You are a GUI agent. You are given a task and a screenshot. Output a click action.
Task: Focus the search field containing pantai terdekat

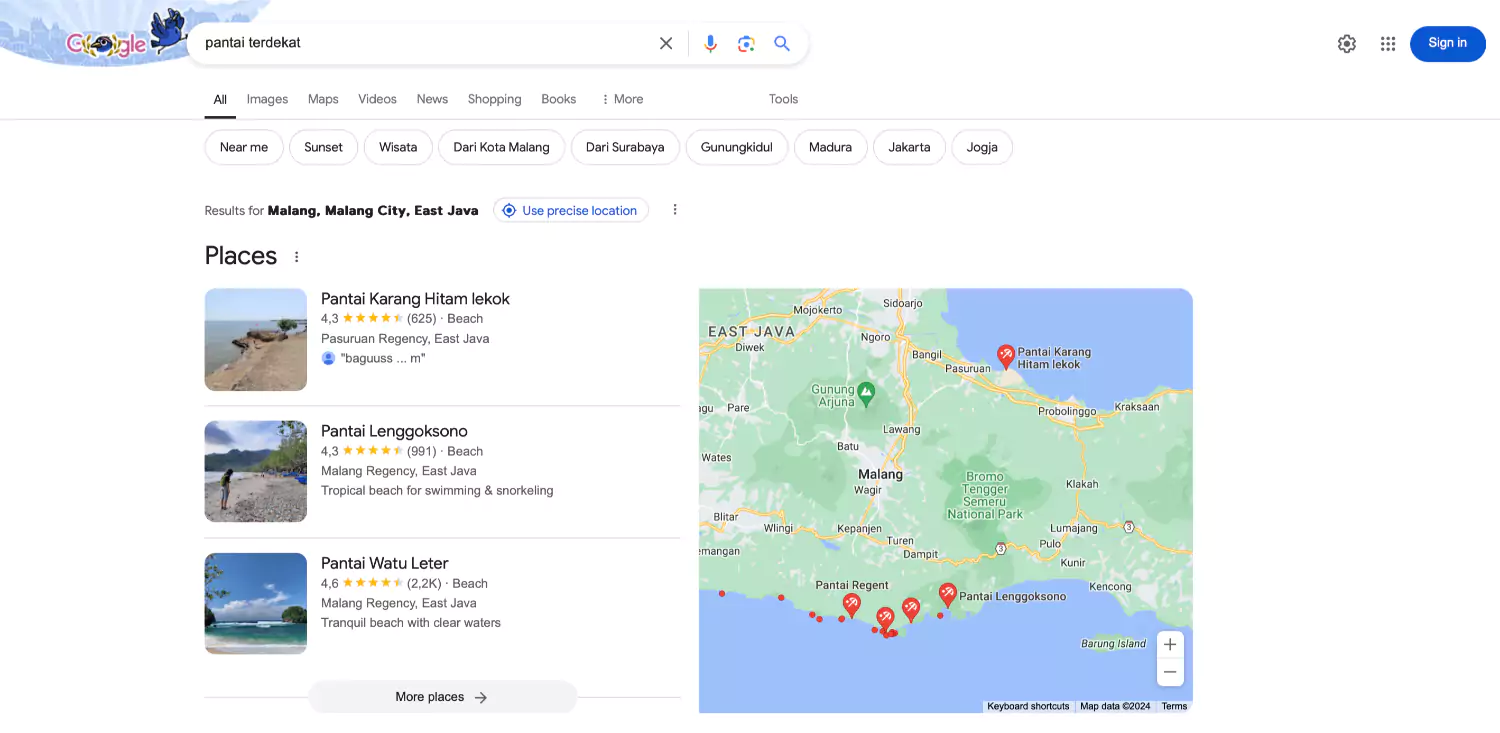pos(424,43)
